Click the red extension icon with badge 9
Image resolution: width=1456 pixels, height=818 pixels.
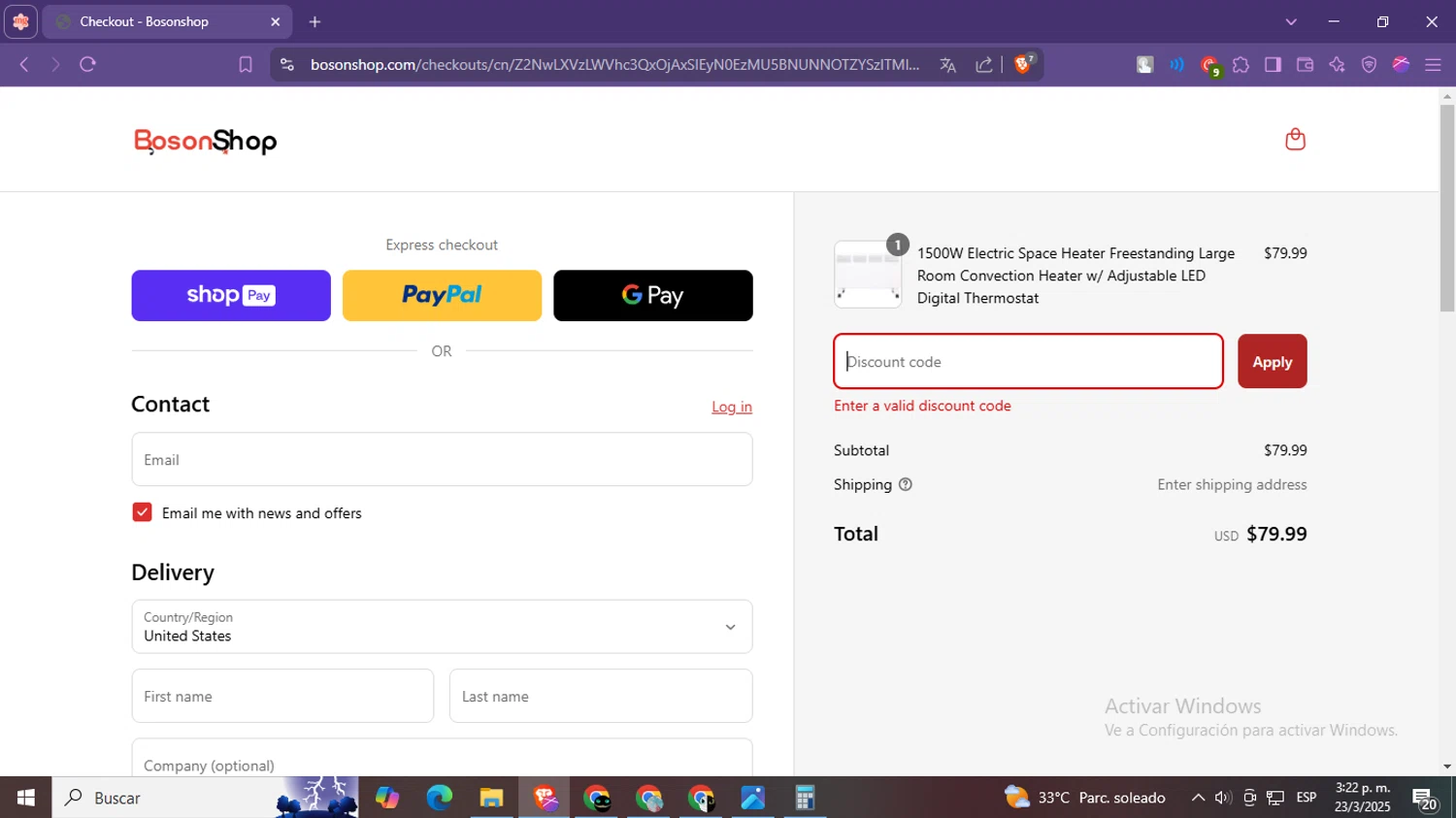click(x=1209, y=66)
